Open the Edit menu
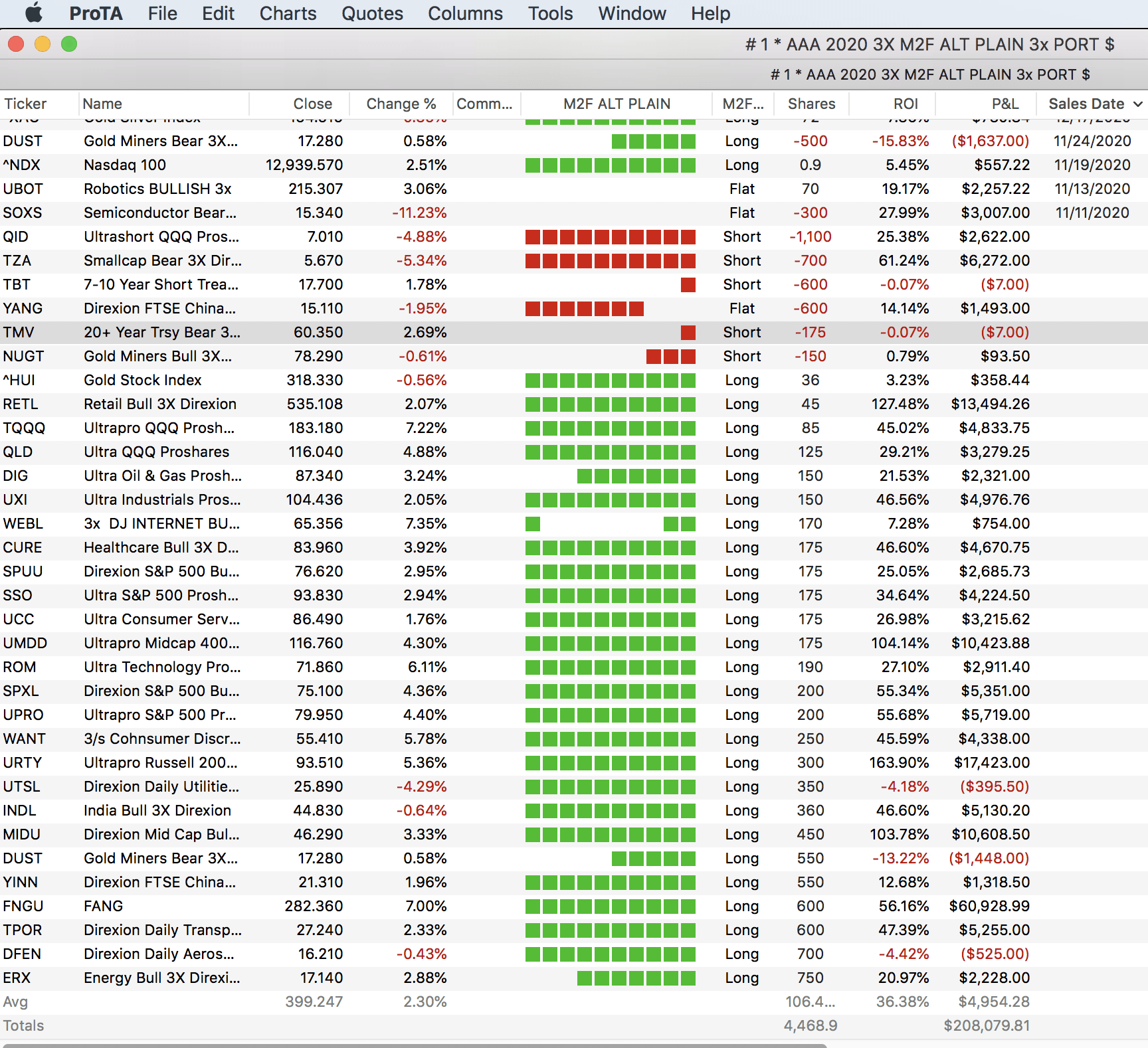This screenshot has height=1048, width=1148. pos(218,13)
